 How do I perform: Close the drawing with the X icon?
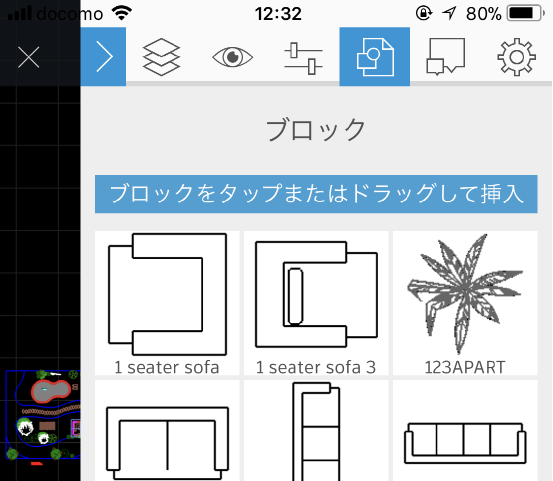29,57
